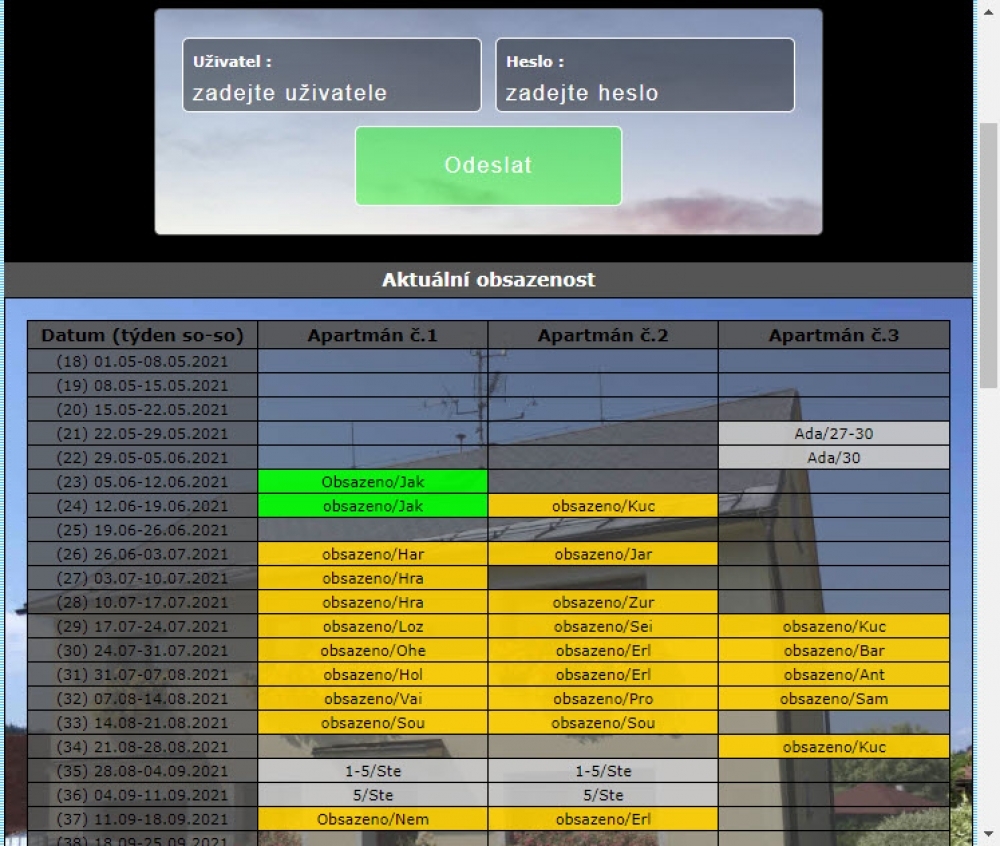
Task: Click the obsazeno/Vai cell
Action: 372,699
